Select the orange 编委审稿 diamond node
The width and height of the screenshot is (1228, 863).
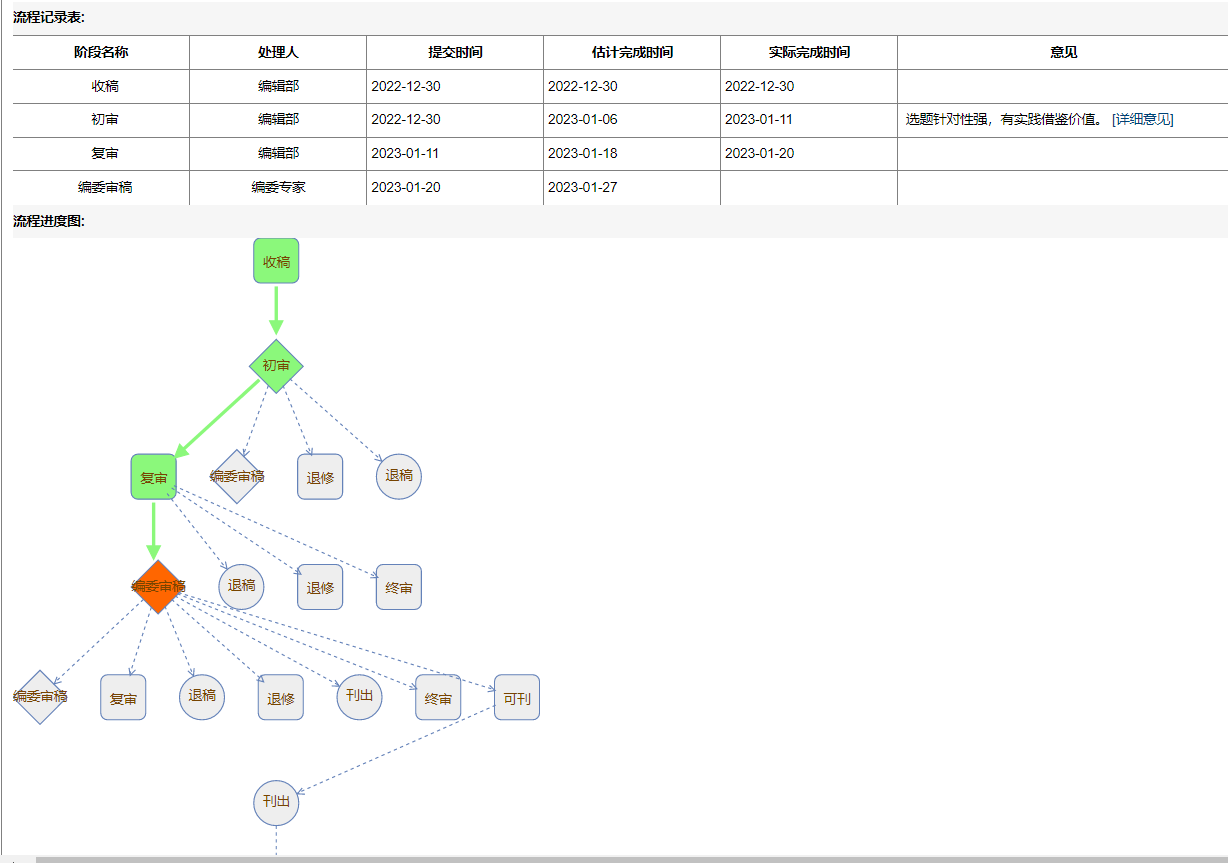pyautogui.click(x=158, y=586)
